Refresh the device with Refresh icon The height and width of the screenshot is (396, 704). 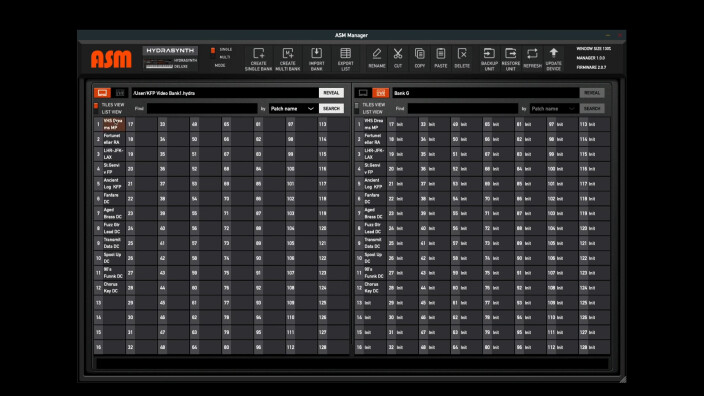532,58
